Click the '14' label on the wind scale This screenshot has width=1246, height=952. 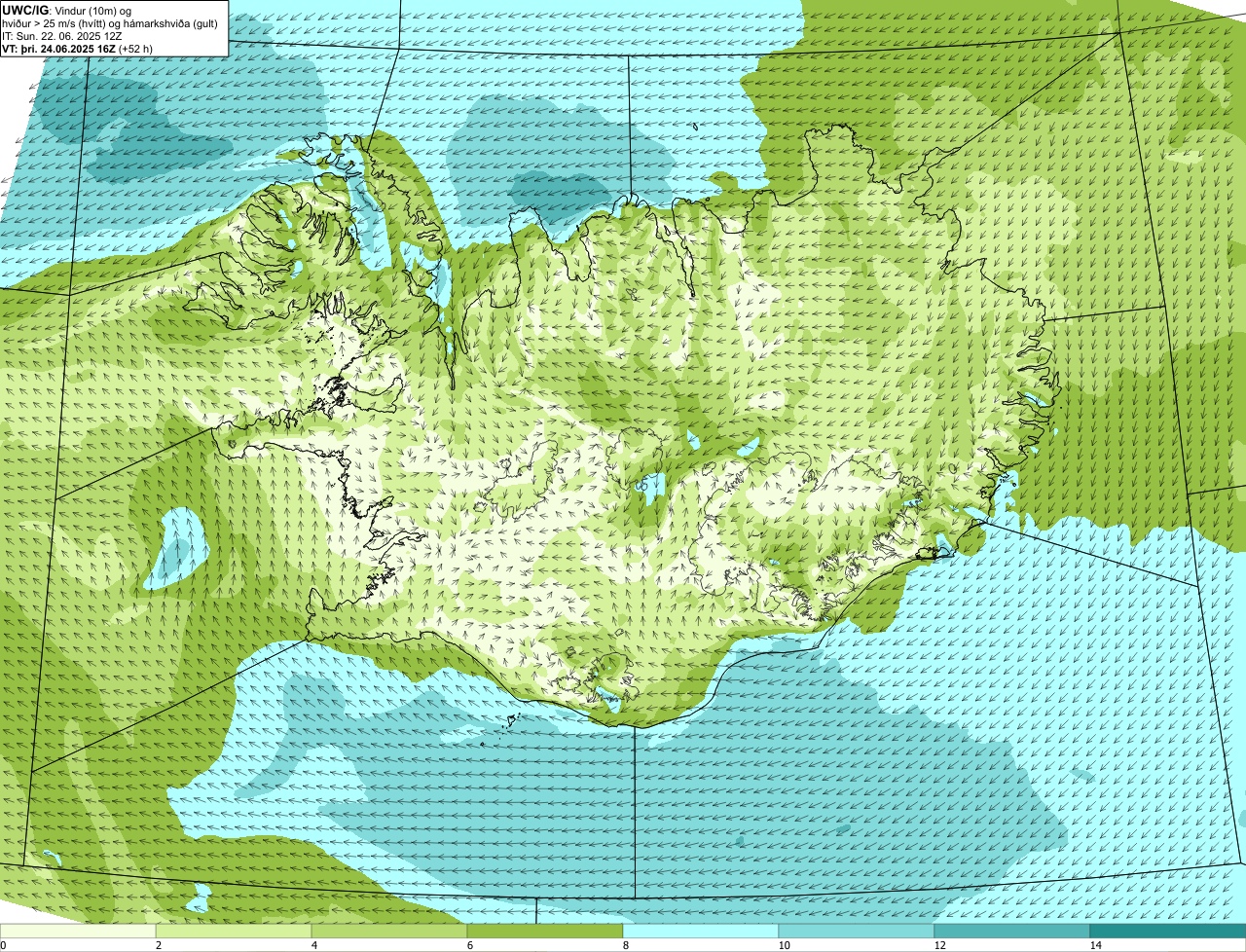(1095, 945)
